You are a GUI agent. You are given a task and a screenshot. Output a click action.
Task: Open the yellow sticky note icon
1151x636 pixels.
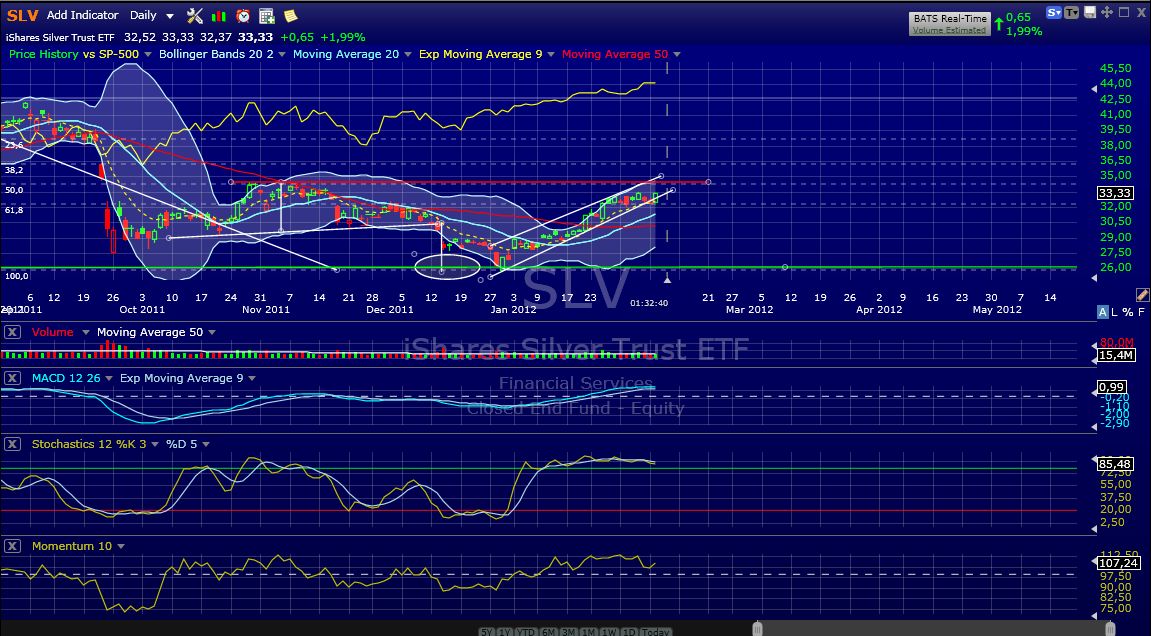(x=291, y=15)
